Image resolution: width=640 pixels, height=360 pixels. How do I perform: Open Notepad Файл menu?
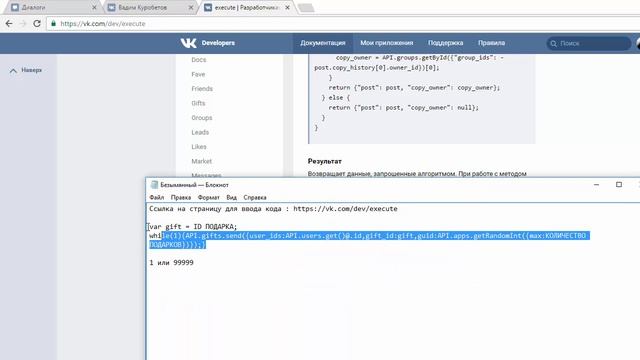point(157,198)
